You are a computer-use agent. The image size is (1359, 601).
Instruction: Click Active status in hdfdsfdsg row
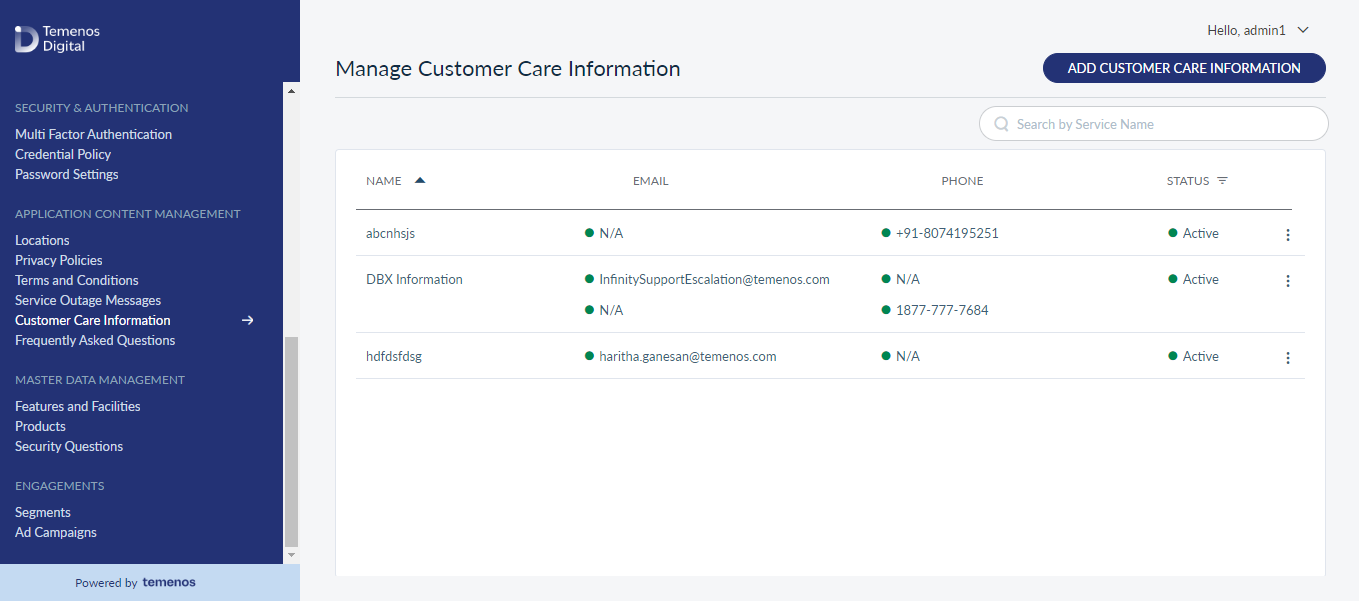pos(1200,356)
